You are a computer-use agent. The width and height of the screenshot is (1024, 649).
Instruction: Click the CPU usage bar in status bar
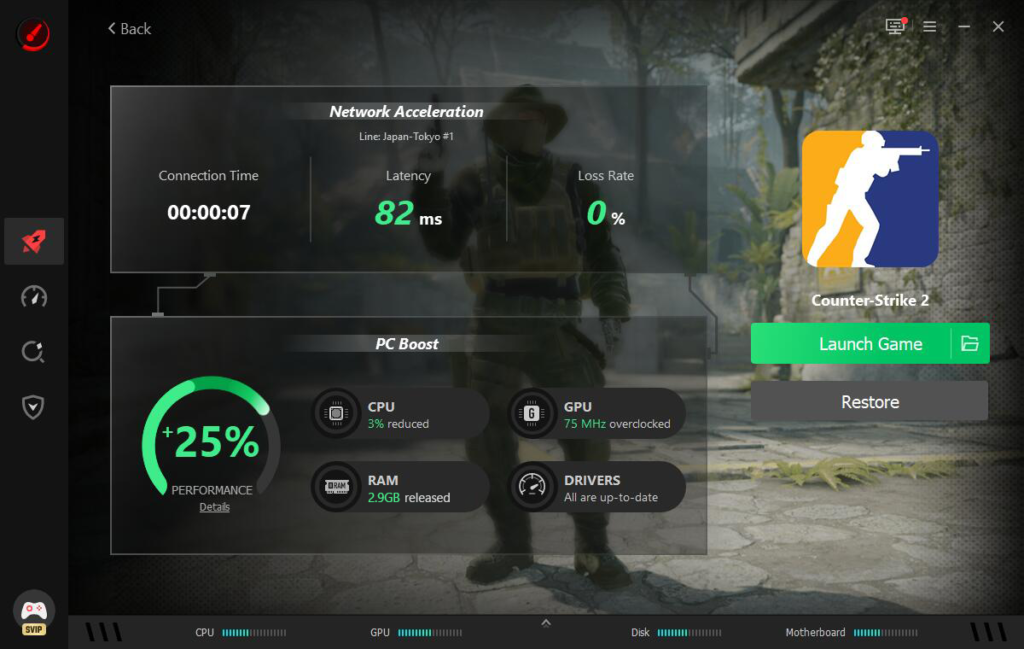click(254, 633)
